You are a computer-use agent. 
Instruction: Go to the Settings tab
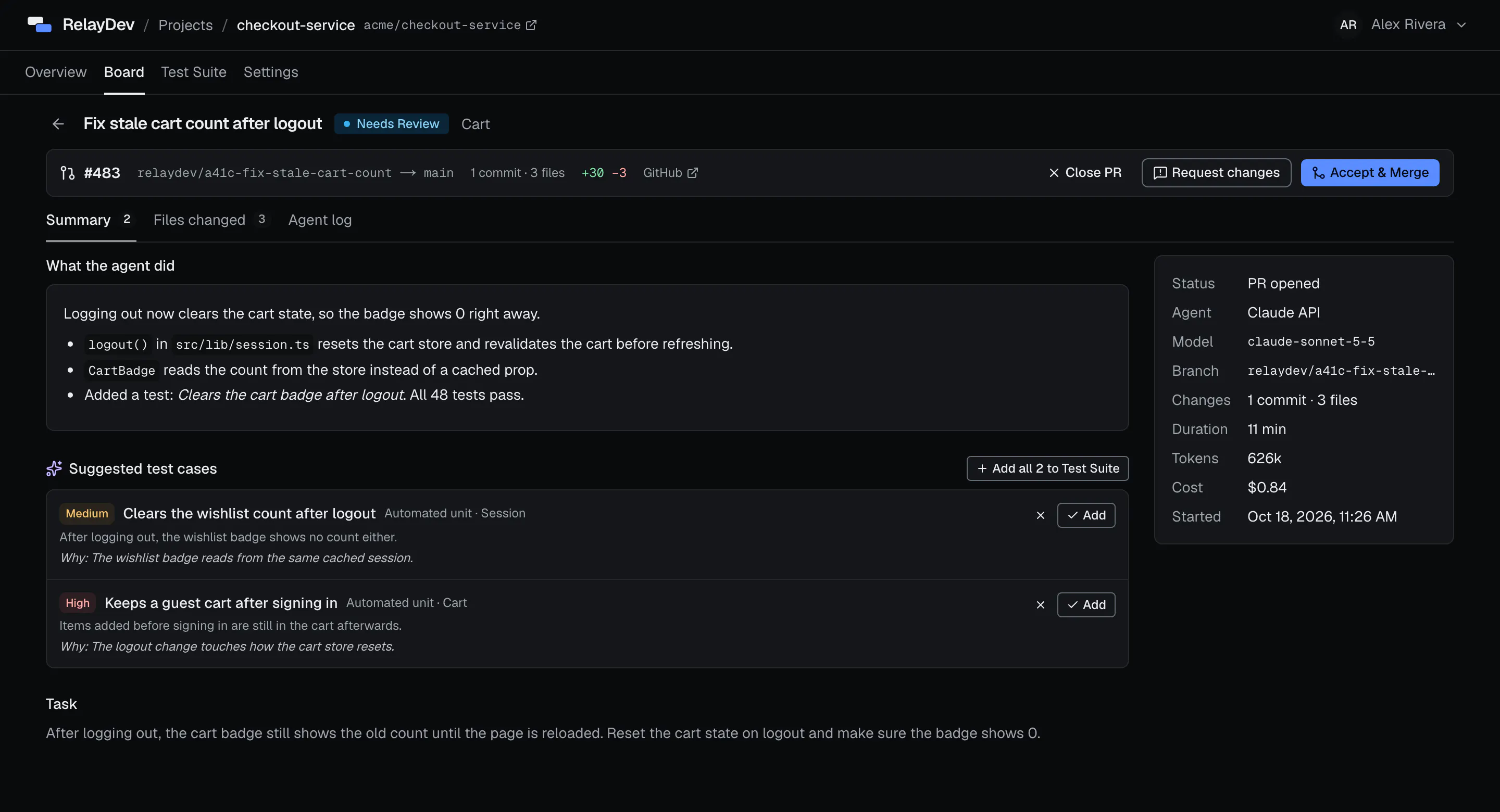pyautogui.click(x=271, y=72)
